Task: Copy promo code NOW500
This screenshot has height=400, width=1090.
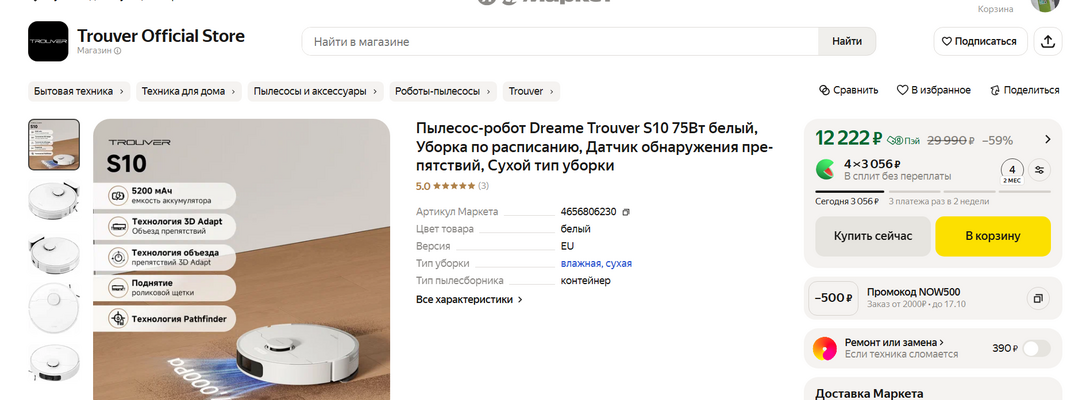Action: pyautogui.click(x=1038, y=298)
